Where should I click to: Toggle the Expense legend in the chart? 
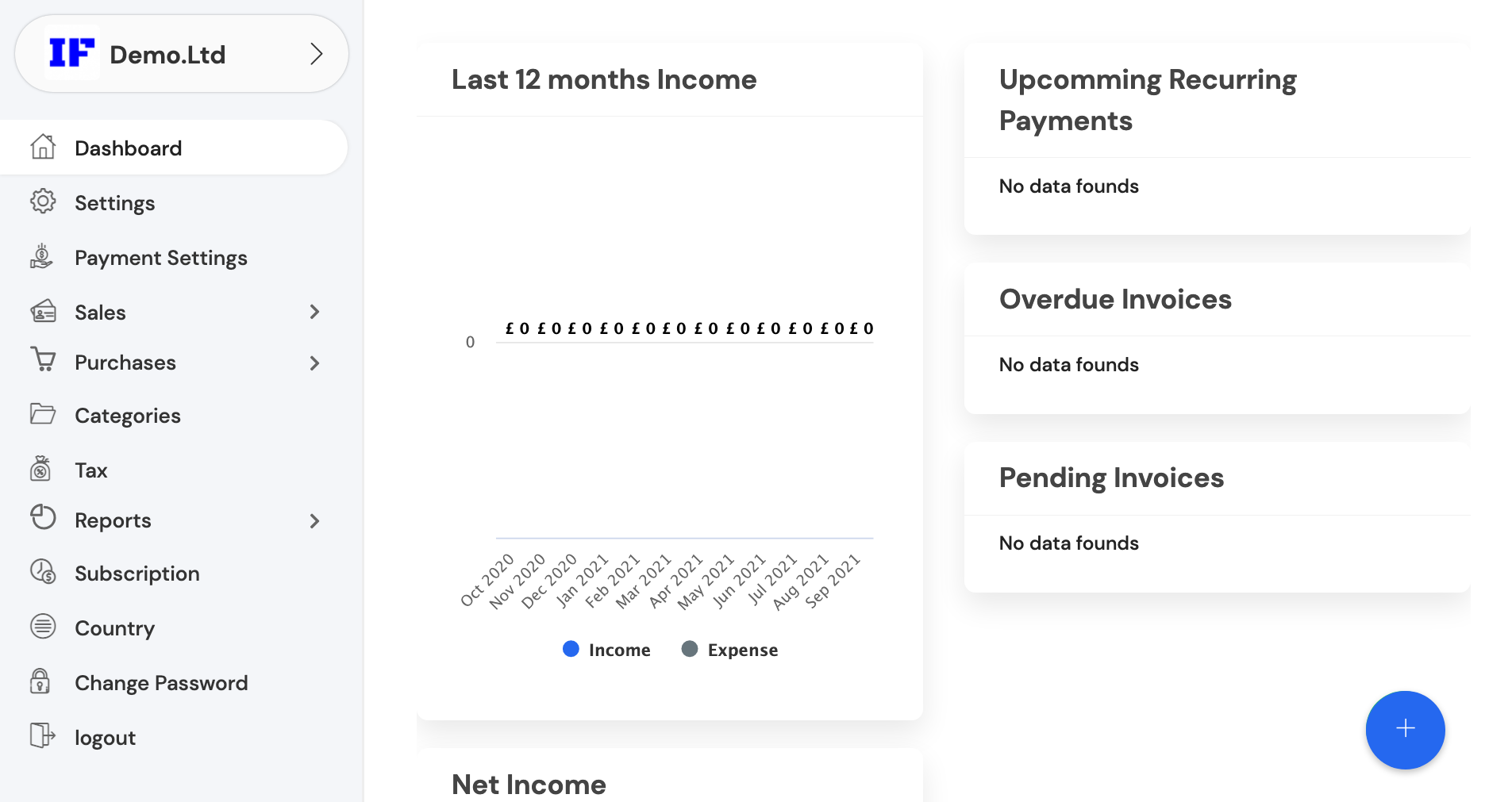click(x=729, y=649)
